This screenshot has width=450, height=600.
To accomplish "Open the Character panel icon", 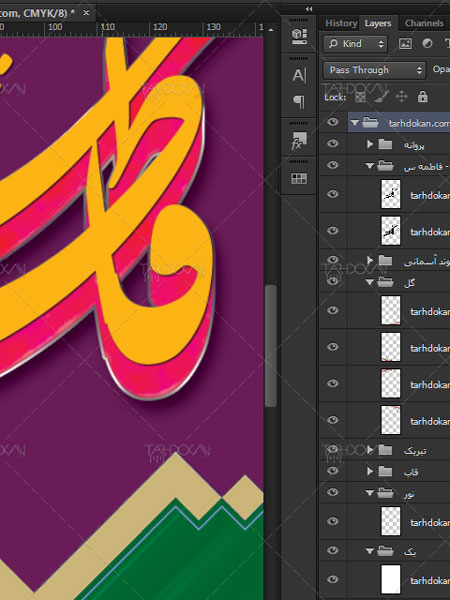I will click(299, 75).
